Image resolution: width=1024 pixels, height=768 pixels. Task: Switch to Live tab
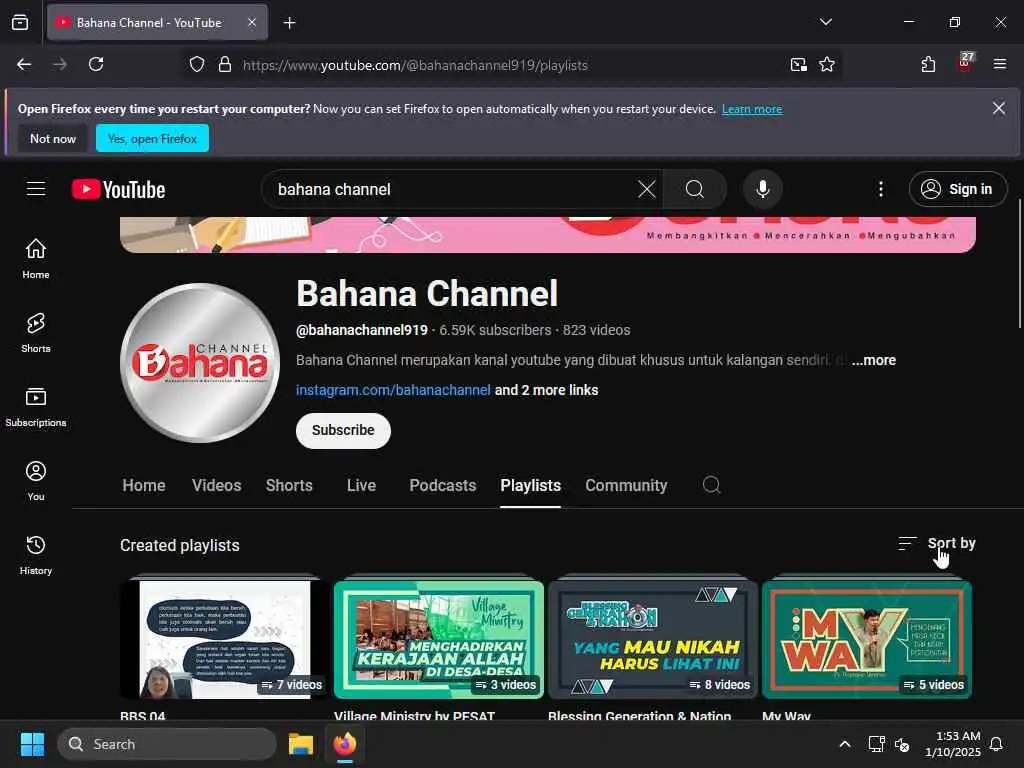[361, 485]
